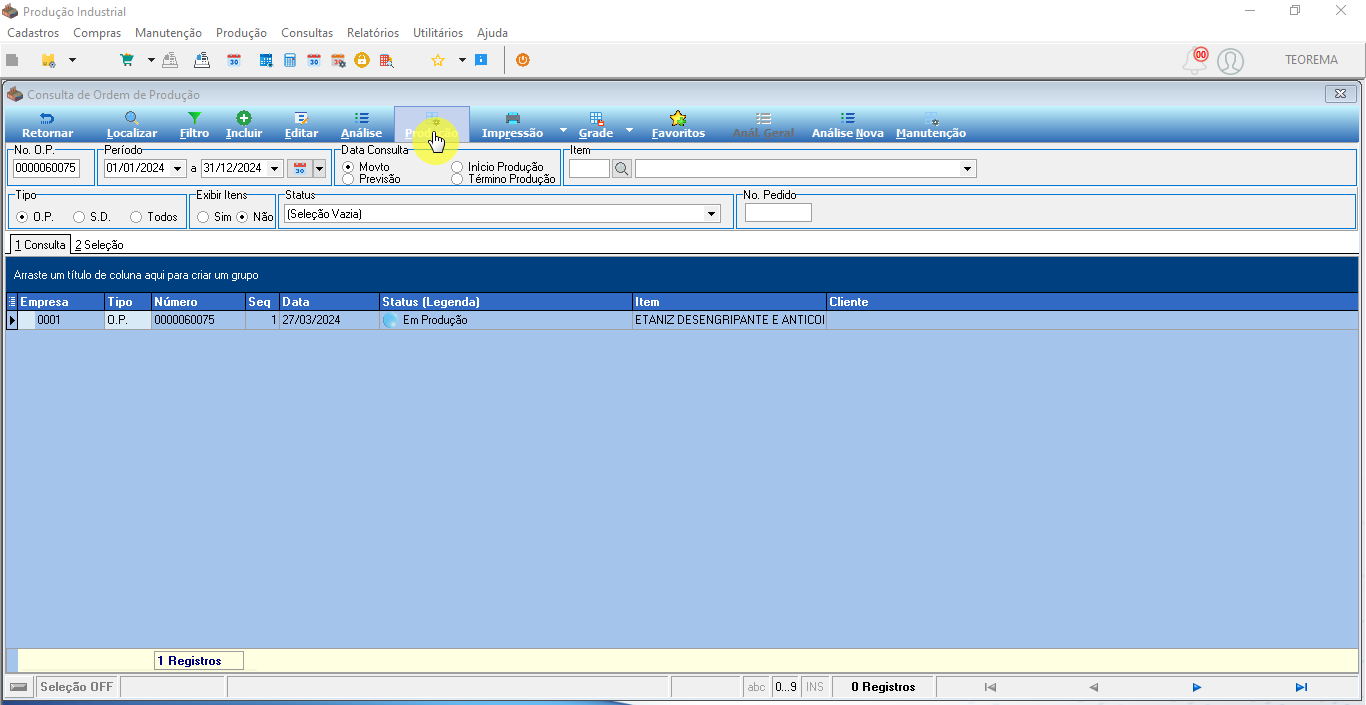Select the Previsão radio button
Image resolution: width=1366 pixels, height=705 pixels.
348,179
